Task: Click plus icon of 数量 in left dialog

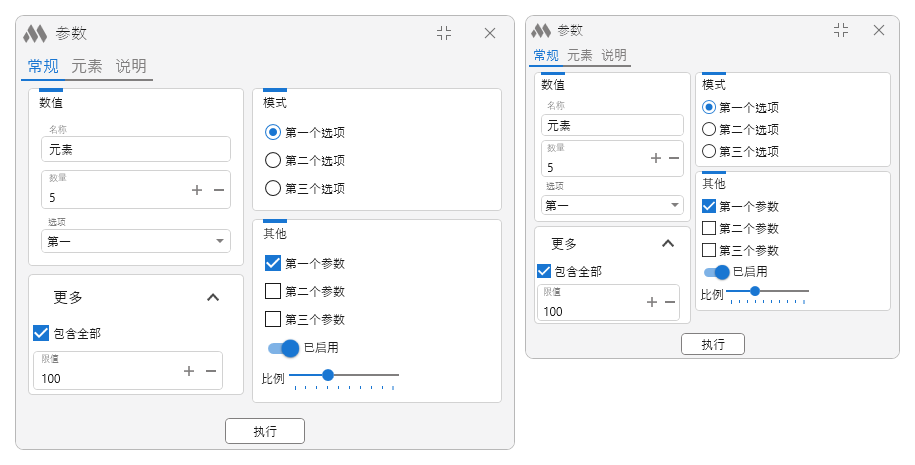Action: (x=197, y=190)
